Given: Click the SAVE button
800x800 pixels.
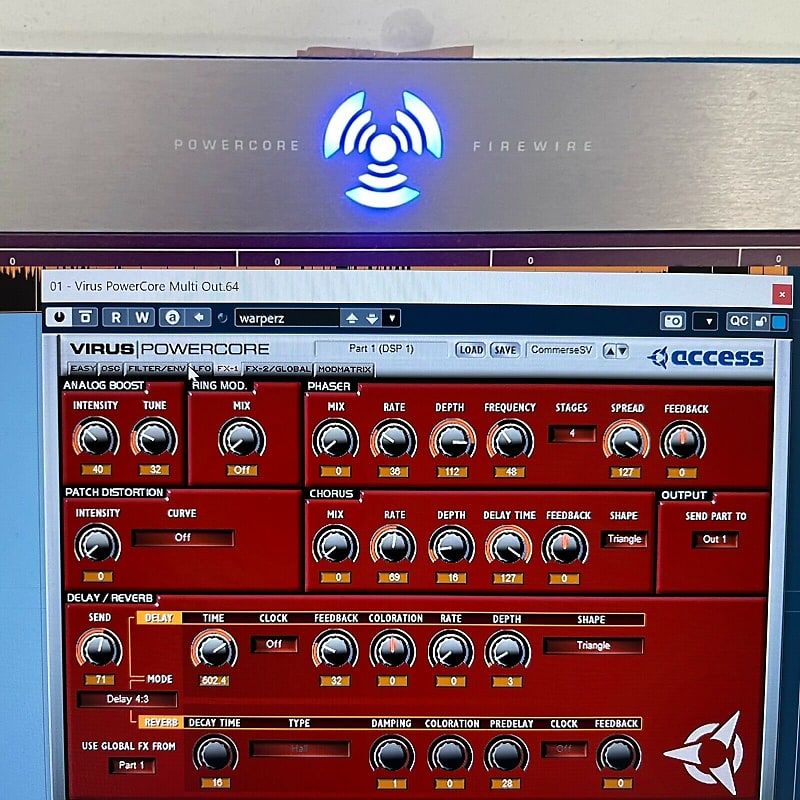Looking at the screenshot, I should click(x=505, y=350).
